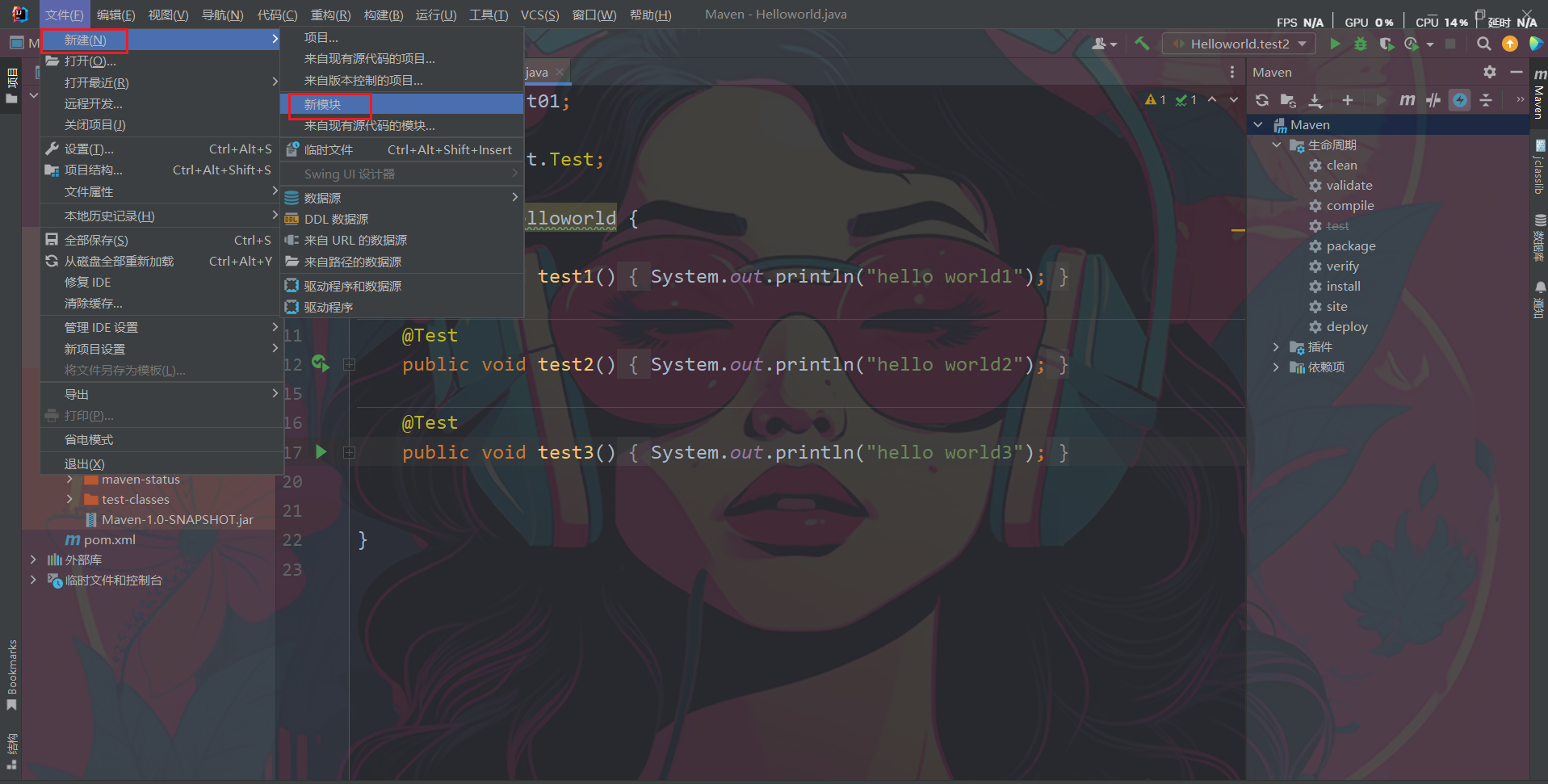Add a Maven project with the plus icon

(1347, 100)
